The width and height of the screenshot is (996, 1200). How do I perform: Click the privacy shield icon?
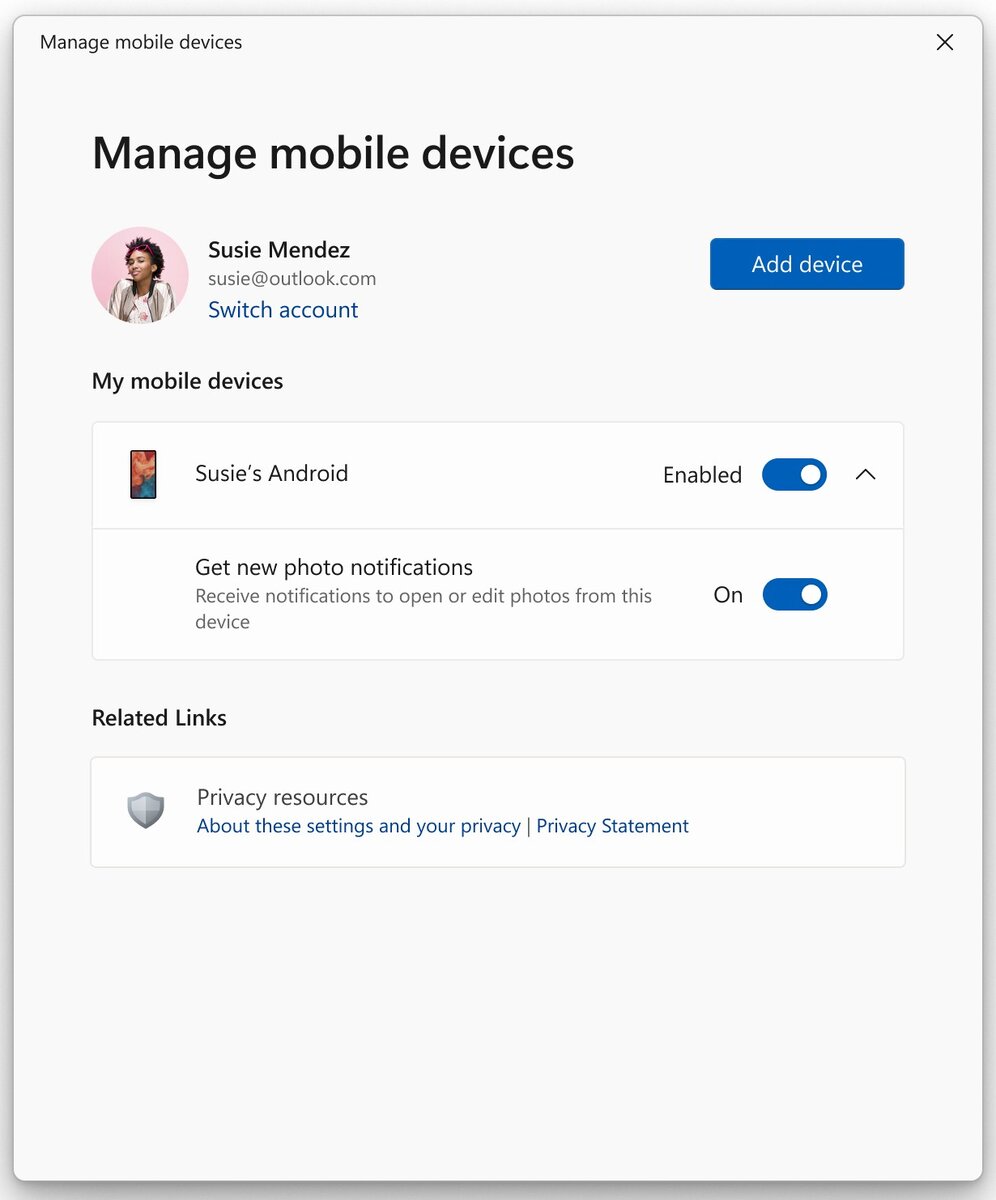146,810
